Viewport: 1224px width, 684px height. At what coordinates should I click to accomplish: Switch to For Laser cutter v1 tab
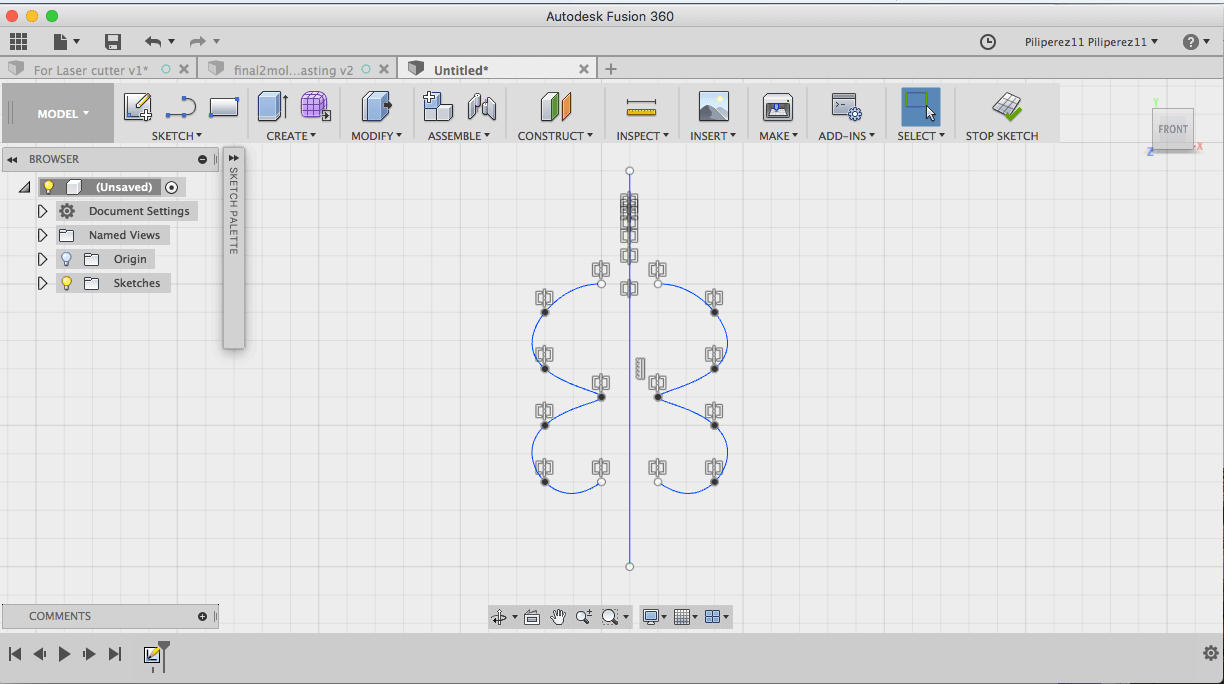point(90,70)
